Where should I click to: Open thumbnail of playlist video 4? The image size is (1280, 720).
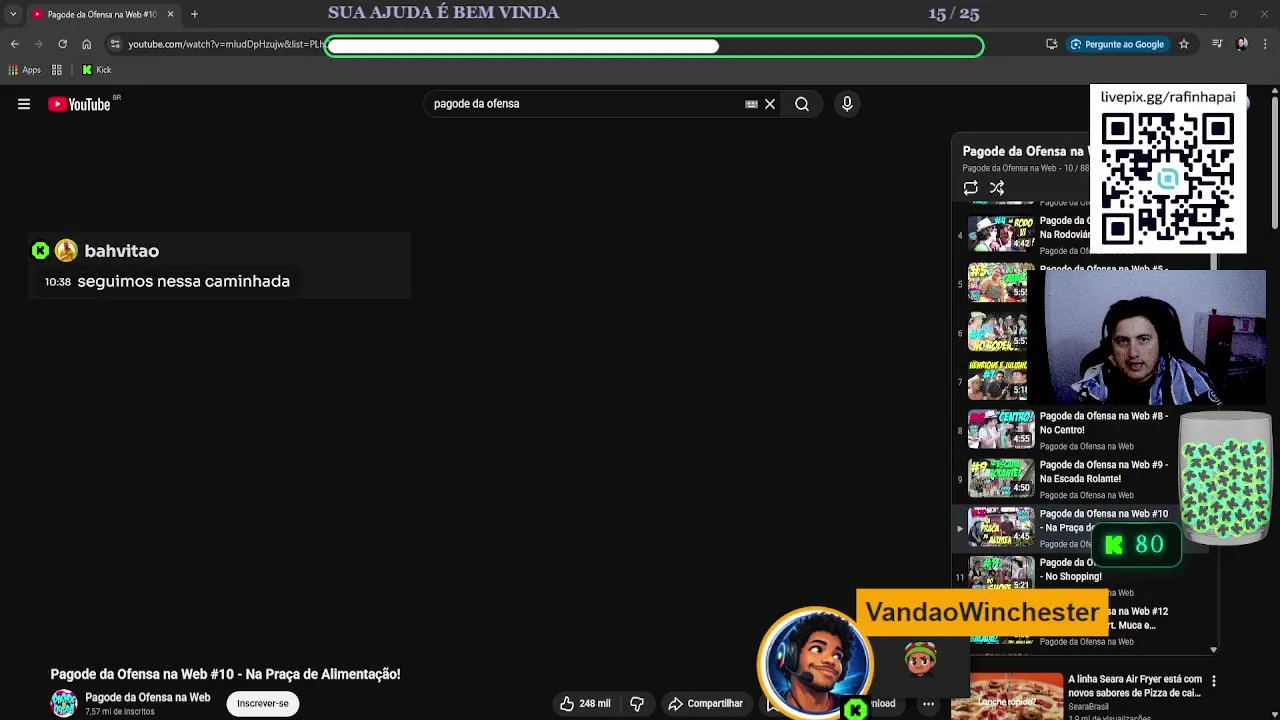click(1001, 234)
